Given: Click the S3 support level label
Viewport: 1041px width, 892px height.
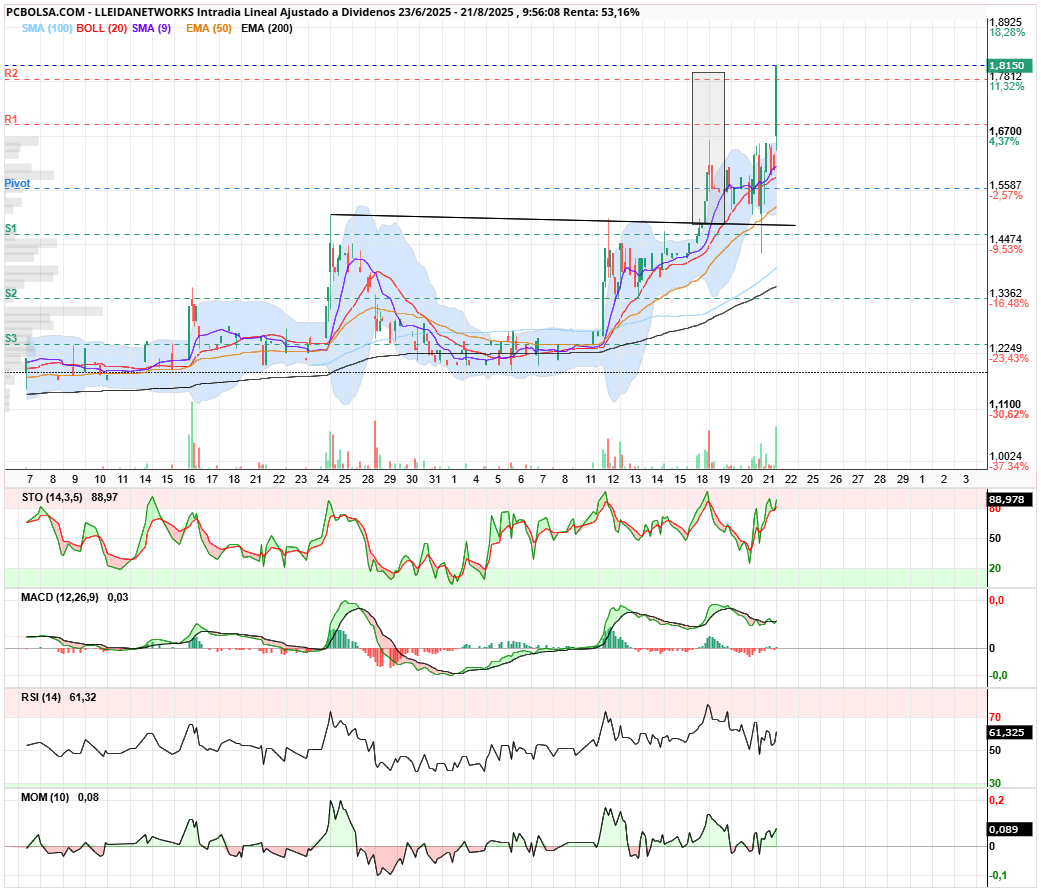Looking at the screenshot, I should [11, 338].
